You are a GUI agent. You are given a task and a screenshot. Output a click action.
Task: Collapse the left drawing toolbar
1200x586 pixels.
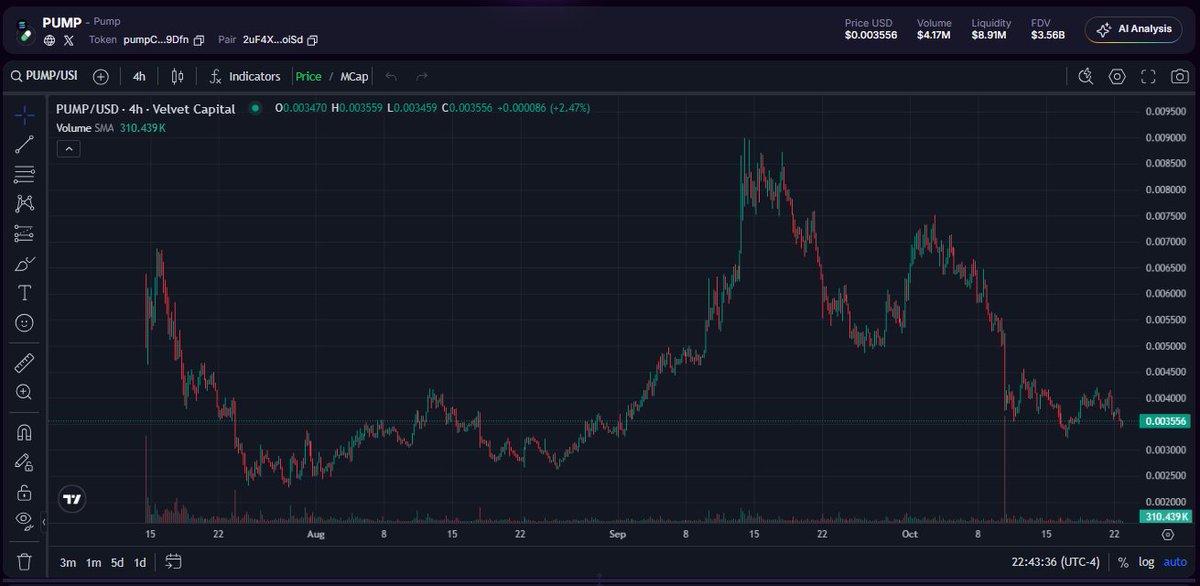[x=44, y=522]
